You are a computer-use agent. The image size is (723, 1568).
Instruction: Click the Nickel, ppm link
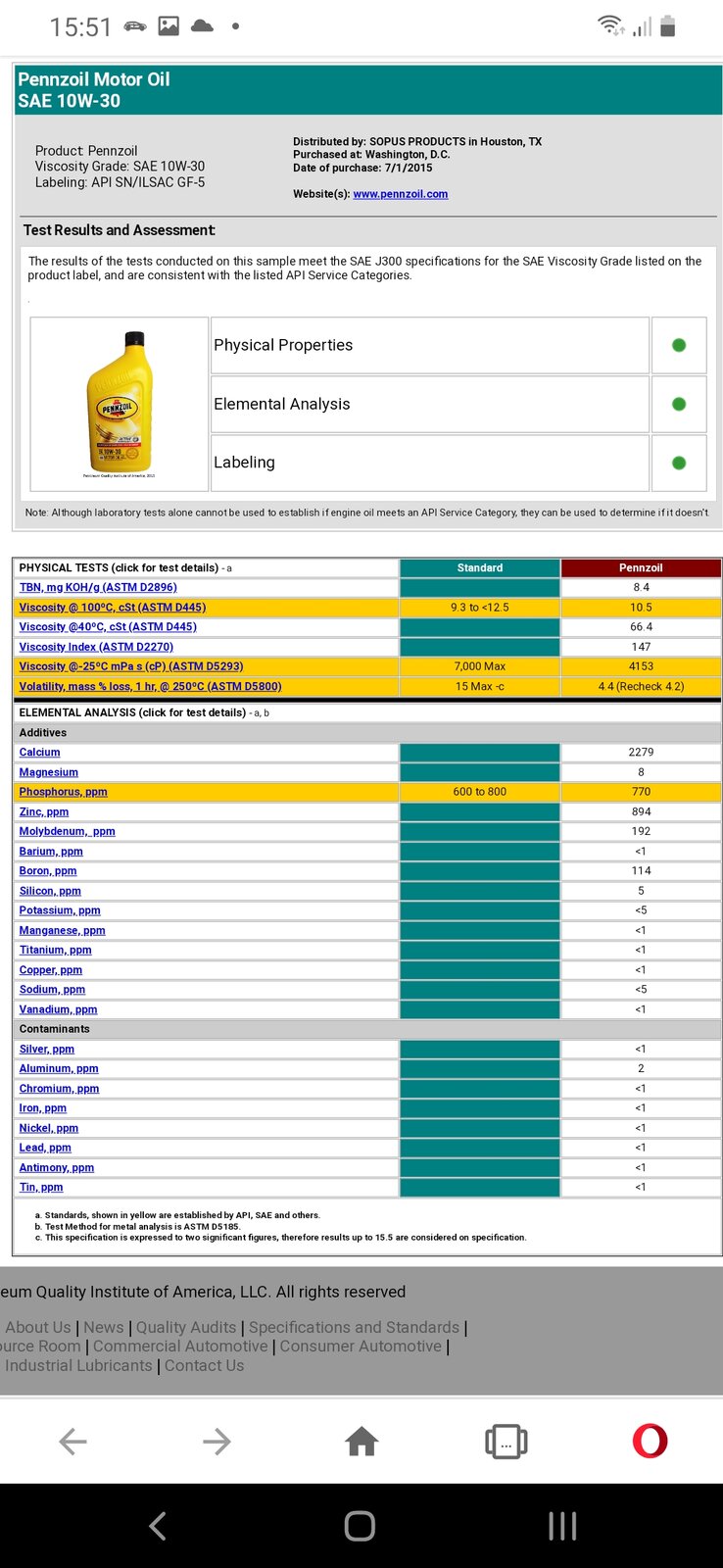coord(48,1128)
